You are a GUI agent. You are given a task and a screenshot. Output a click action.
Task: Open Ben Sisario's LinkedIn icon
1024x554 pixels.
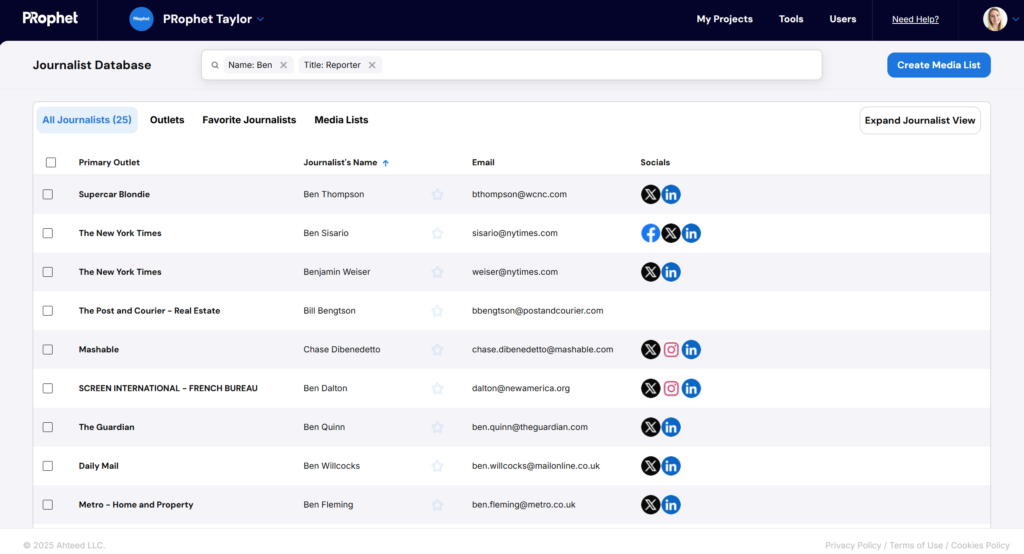[x=691, y=233]
